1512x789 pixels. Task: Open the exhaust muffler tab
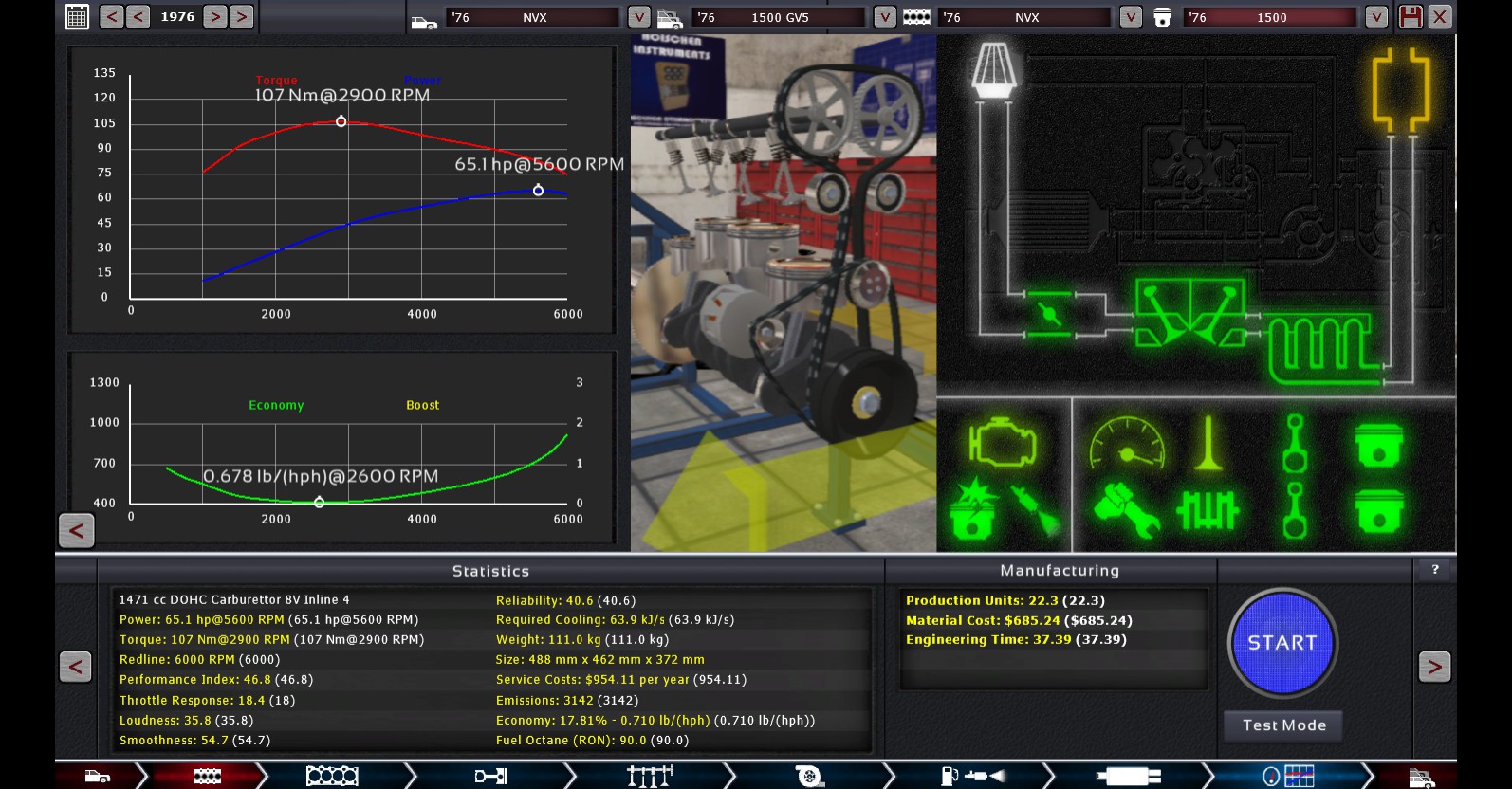pos(1129,777)
